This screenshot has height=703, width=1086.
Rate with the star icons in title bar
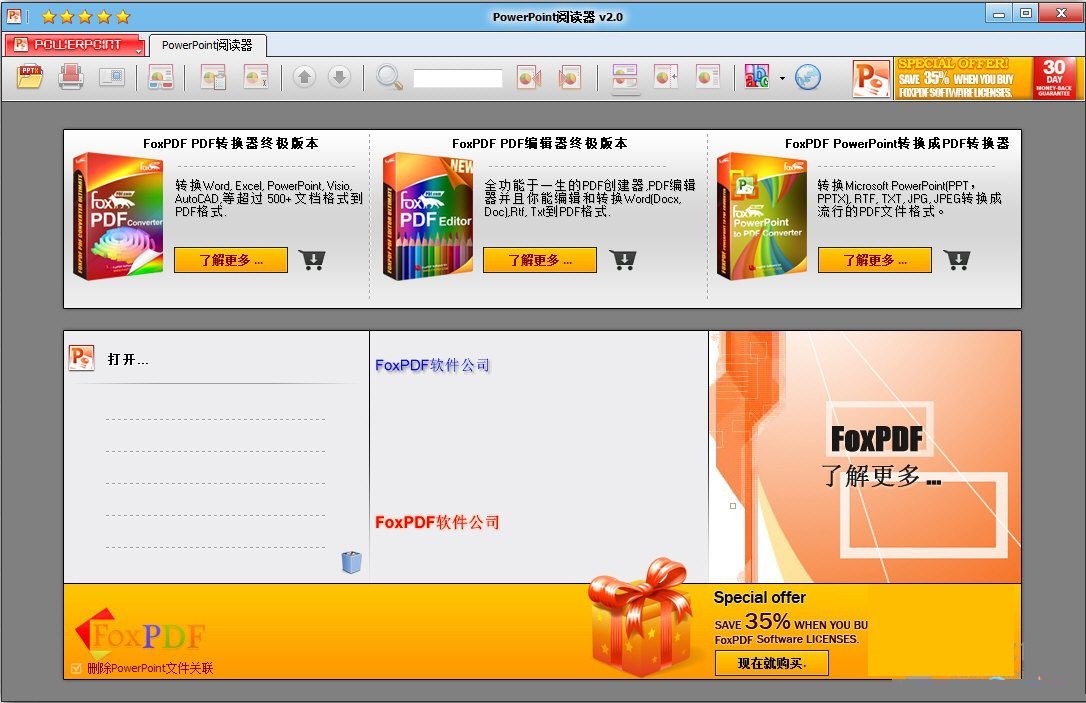point(85,16)
